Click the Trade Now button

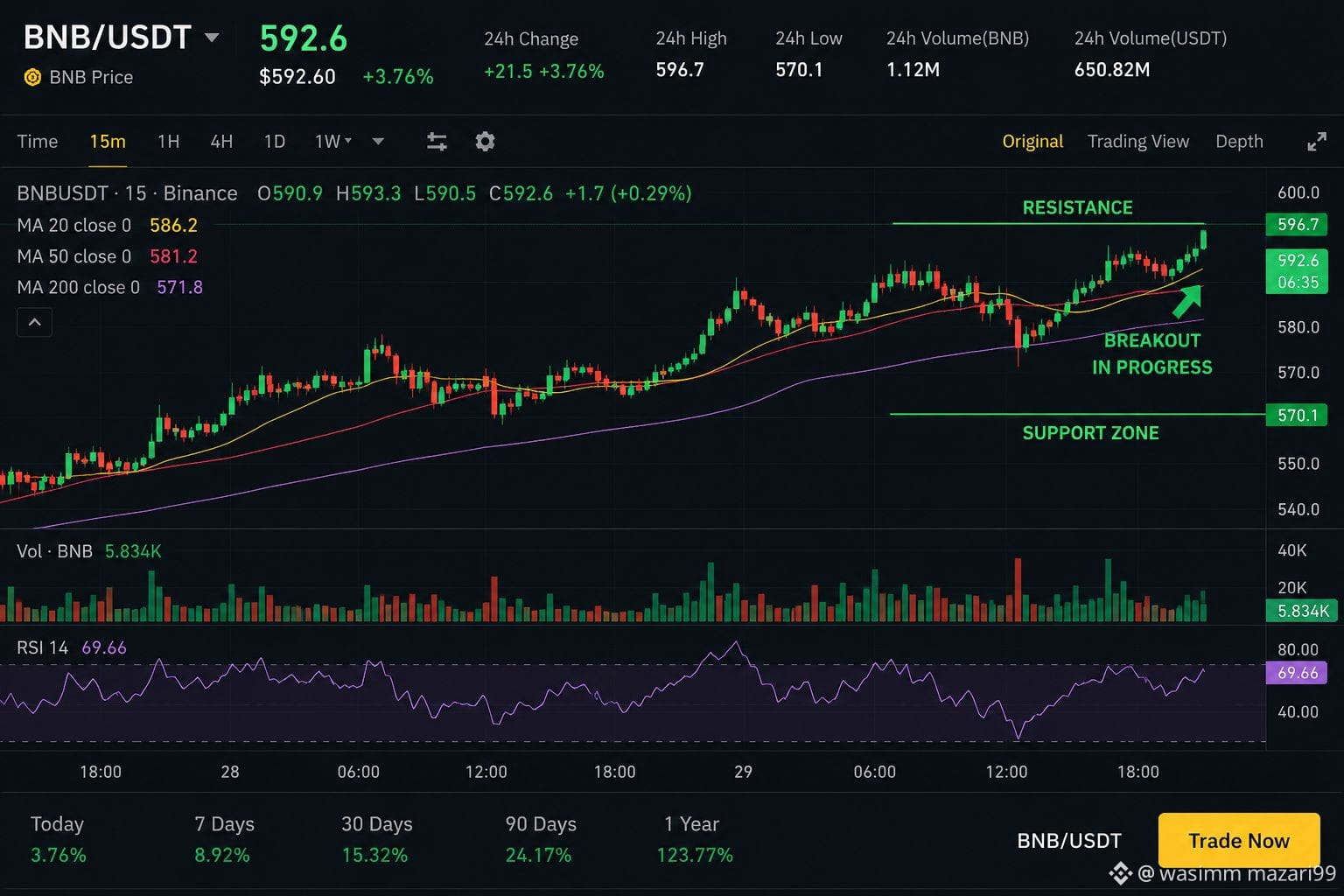pyautogui.click(x=1238, y=841)
